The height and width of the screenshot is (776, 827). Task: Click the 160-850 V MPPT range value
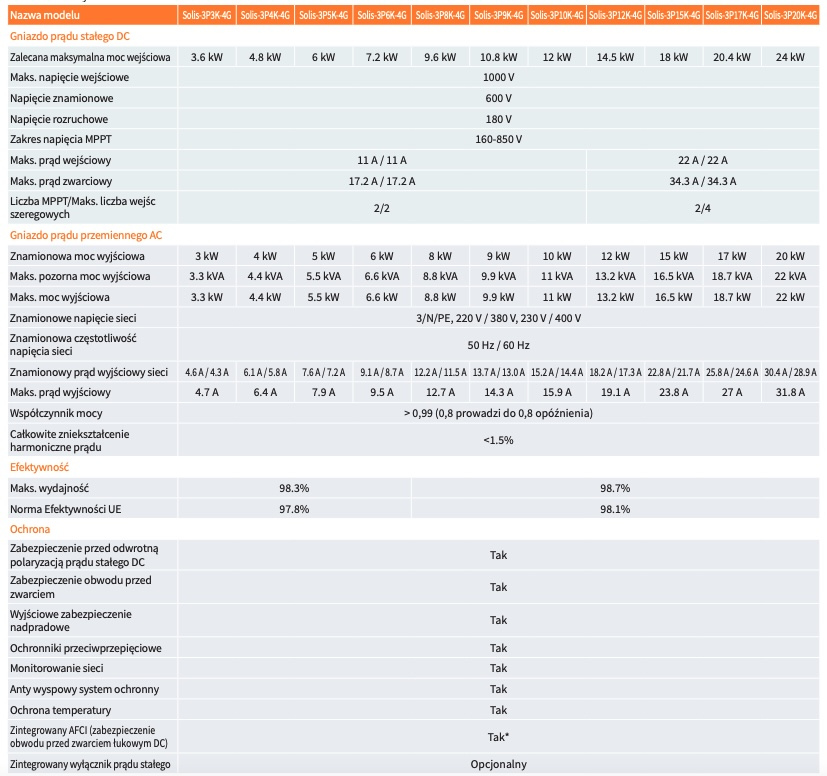pos(498,139)
